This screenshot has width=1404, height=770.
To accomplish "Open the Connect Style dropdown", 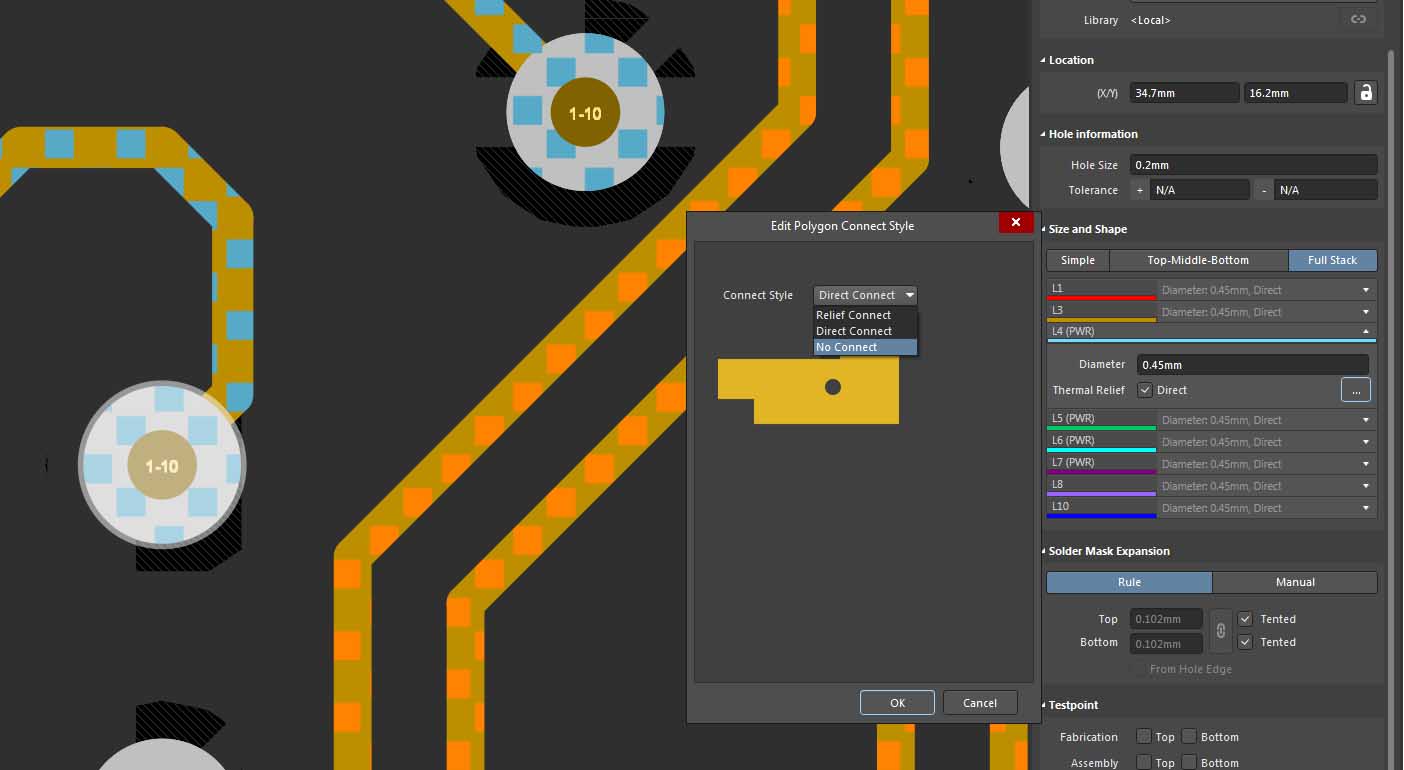I will pos(865,295).
